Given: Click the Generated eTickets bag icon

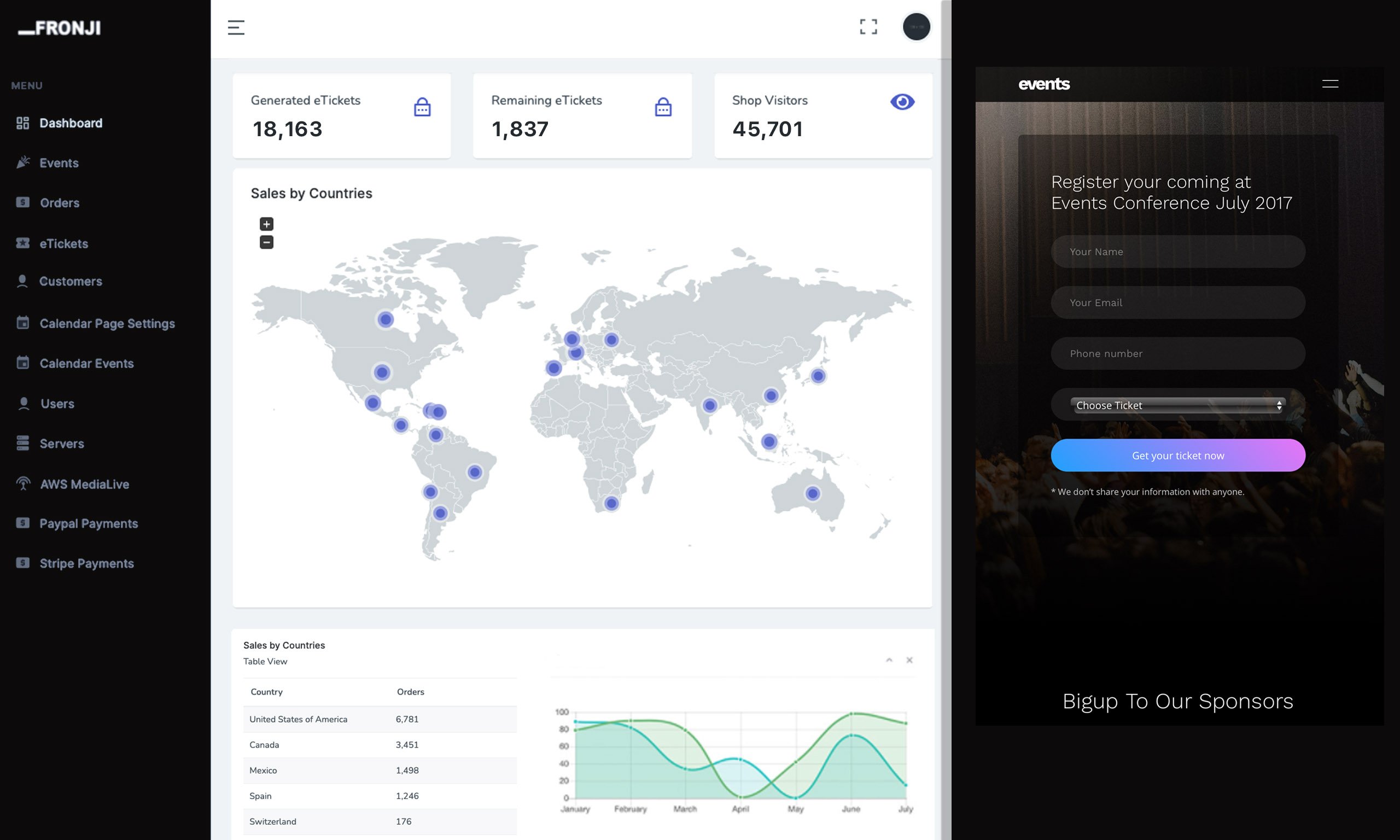Looking at the screenshot, I should coord(422,107).
